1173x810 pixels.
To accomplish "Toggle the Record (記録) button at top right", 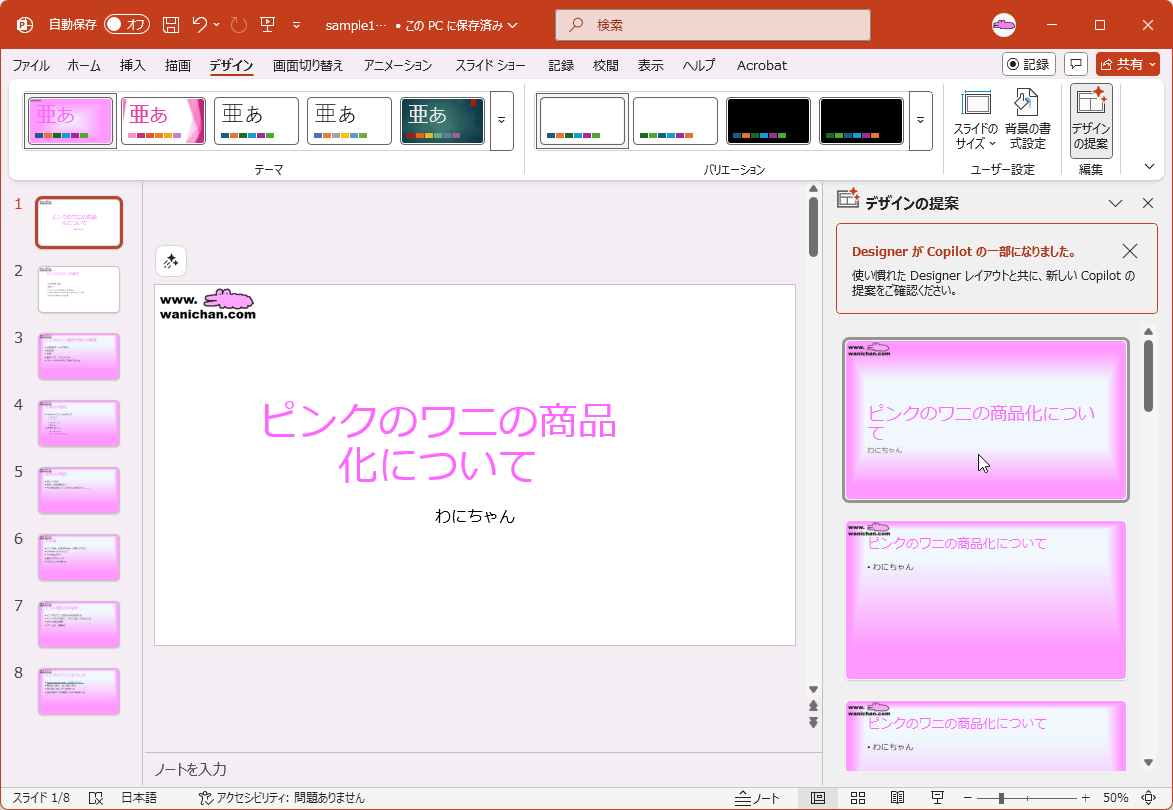I will click(x=1029, y=64).
